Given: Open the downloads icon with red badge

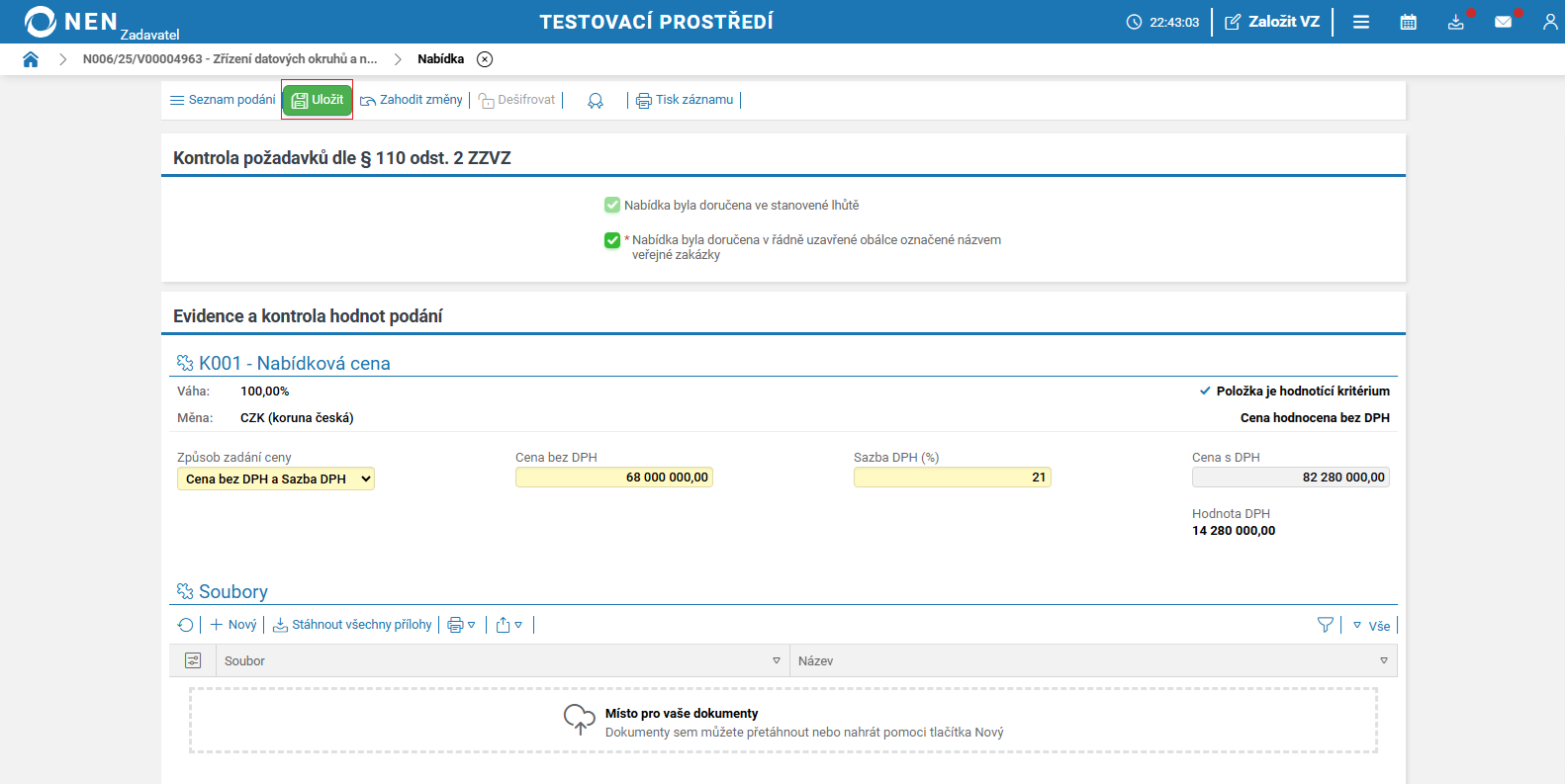Looking at the screenshot, I should pyautogui.click(x=1456, y=22).
